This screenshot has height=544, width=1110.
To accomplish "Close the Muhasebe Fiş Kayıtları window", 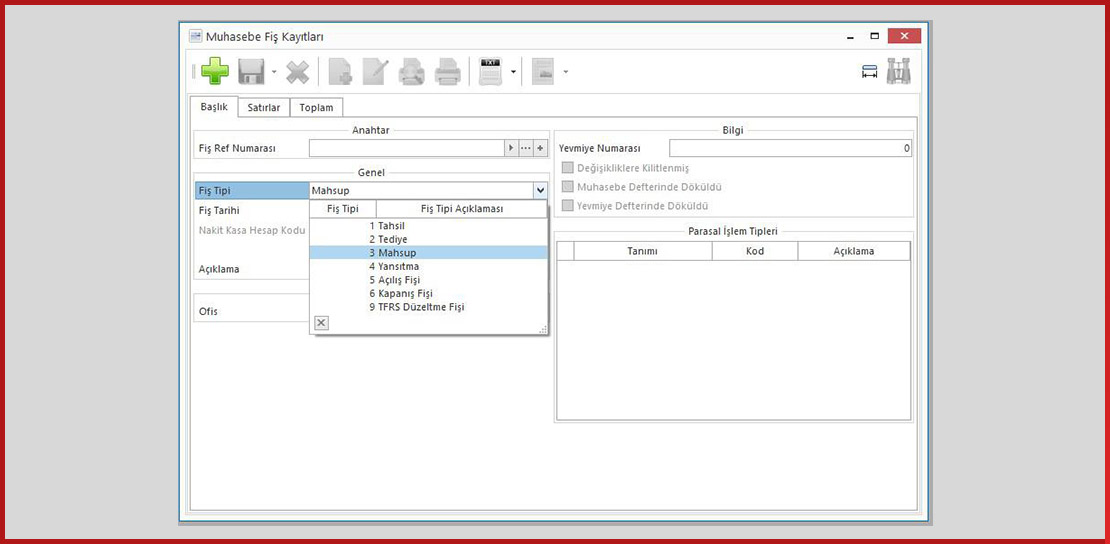I will [x=904, y=36].
